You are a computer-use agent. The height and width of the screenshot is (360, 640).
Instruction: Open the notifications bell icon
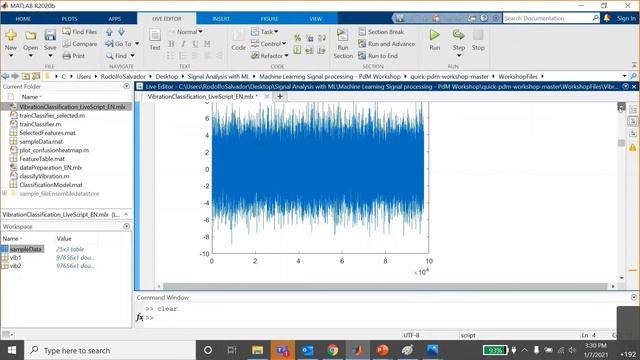[x=607, y=18]
